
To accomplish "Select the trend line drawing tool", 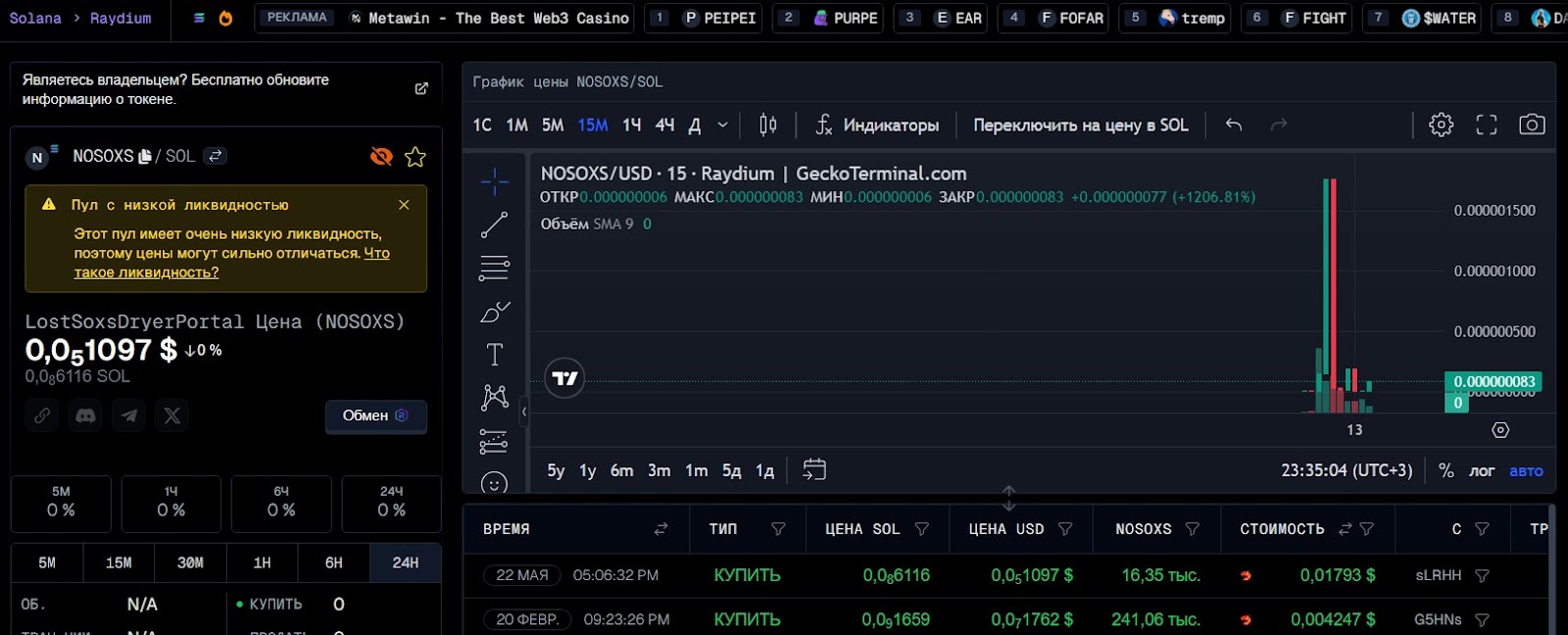I will pos(495,224).
